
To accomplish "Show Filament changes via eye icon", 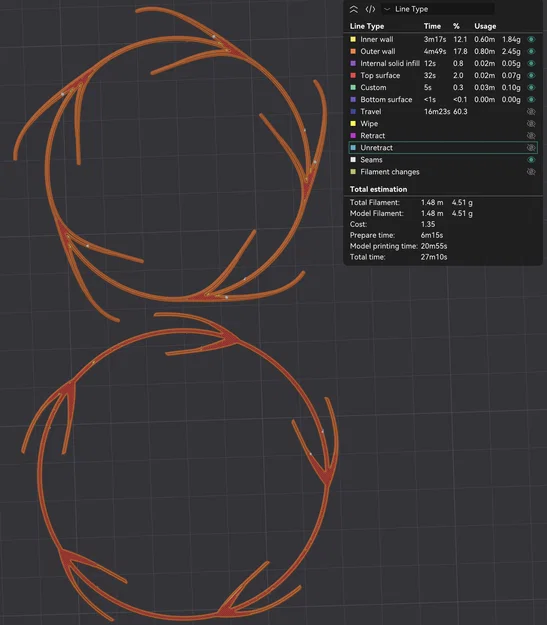I will [531, 172].
